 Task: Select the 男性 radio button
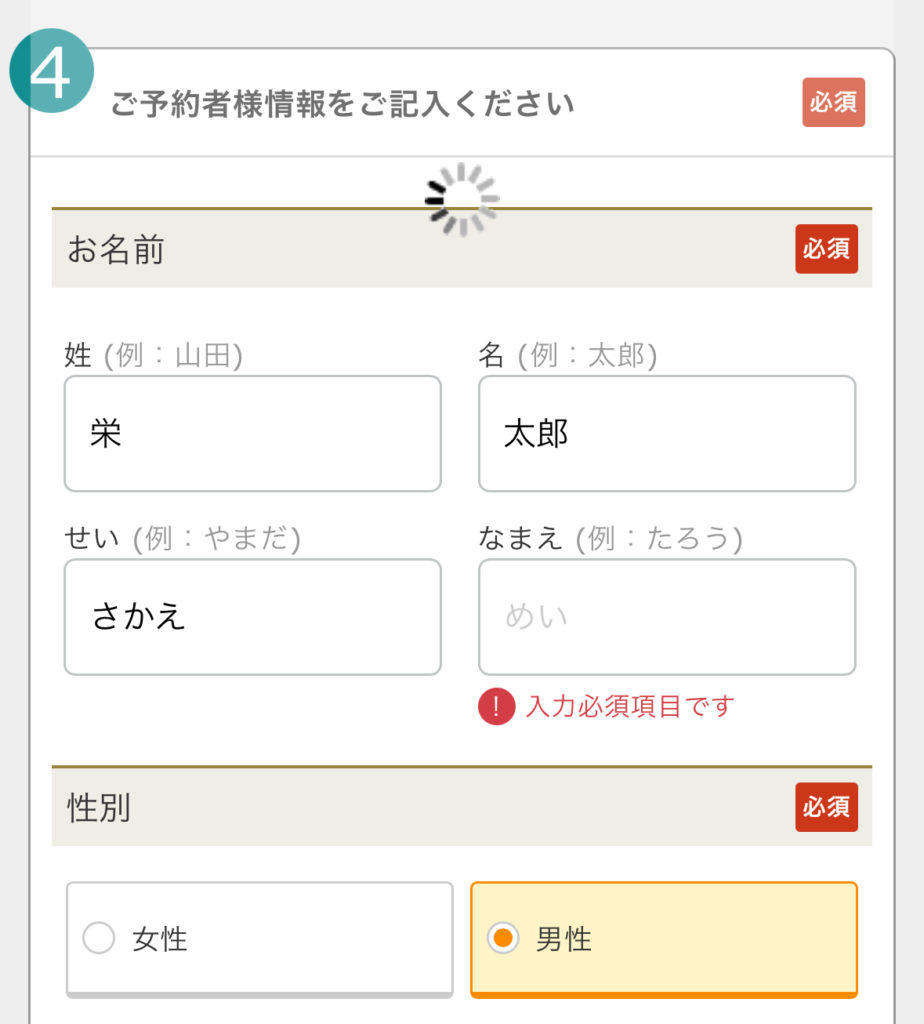pyautogui.click(x=503, y=939)
